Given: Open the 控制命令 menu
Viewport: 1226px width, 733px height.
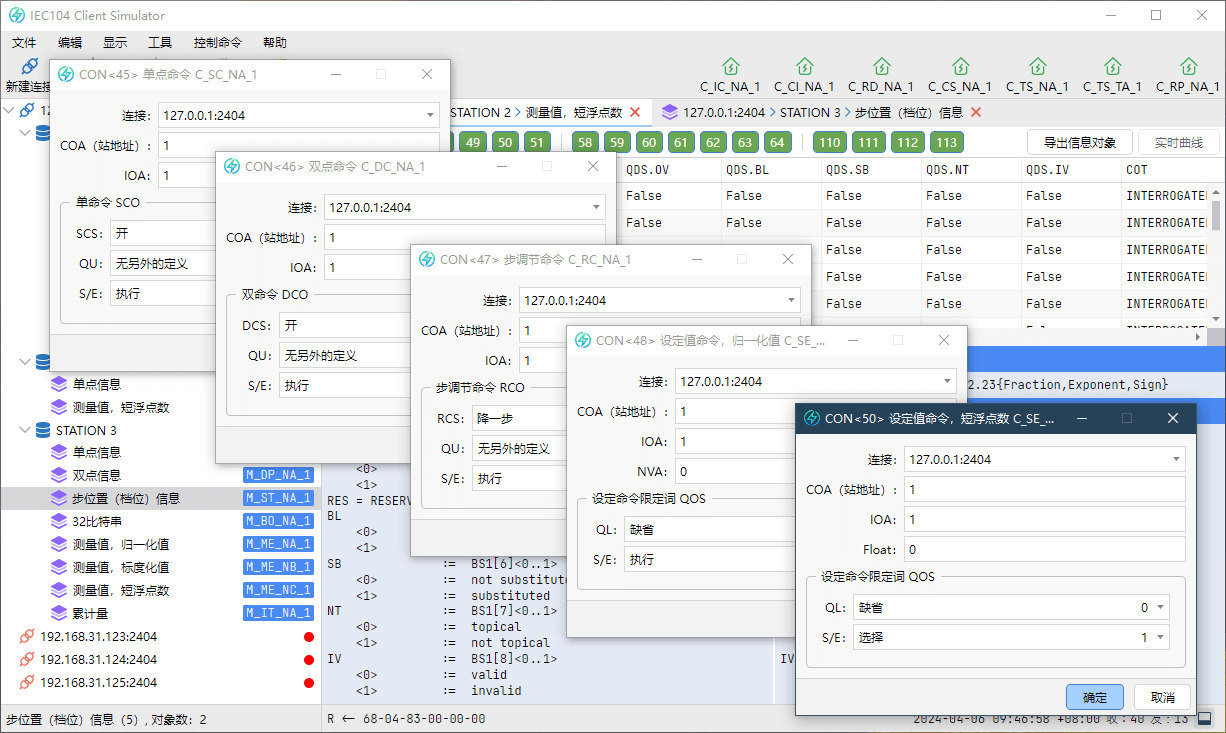Looking at the screenshot, I should pos(217,43).
